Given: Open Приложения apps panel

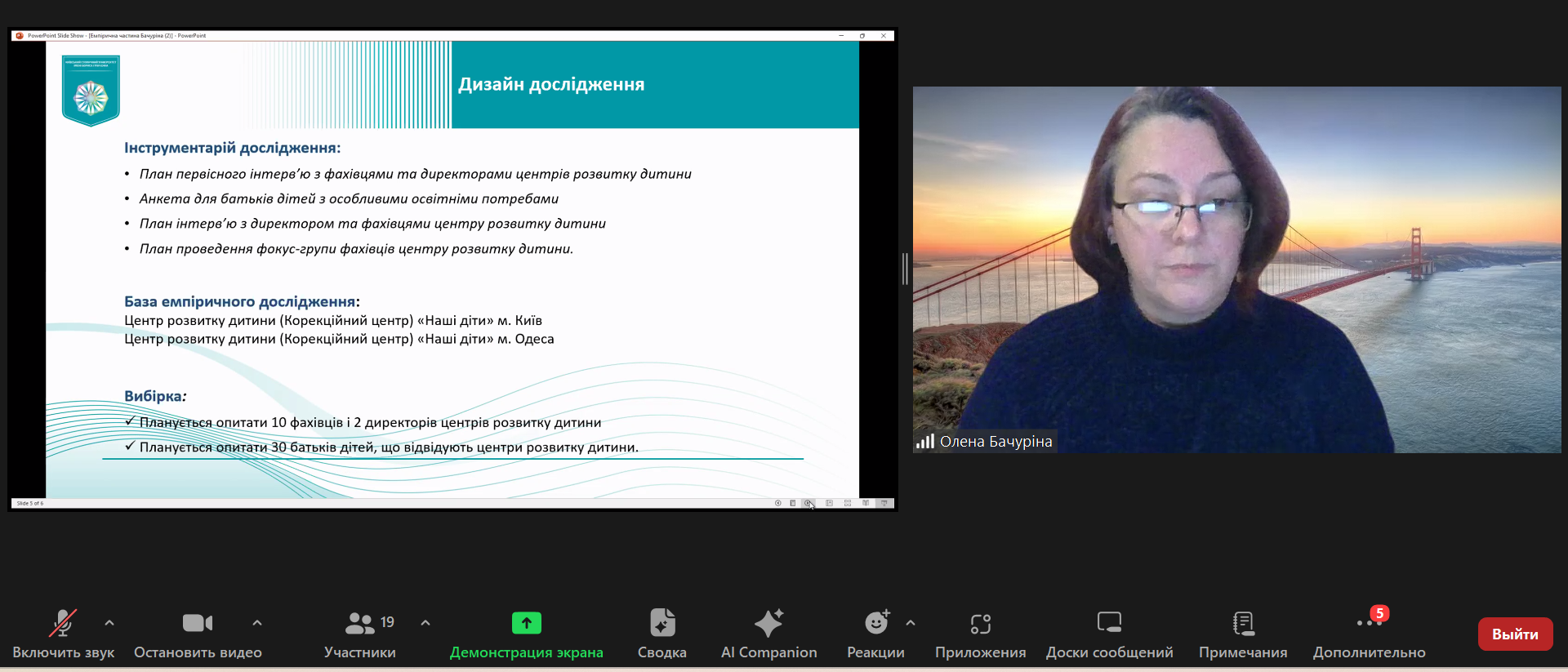Looking at the screenshot, I should pyautogui.click(x=980, y=633).
